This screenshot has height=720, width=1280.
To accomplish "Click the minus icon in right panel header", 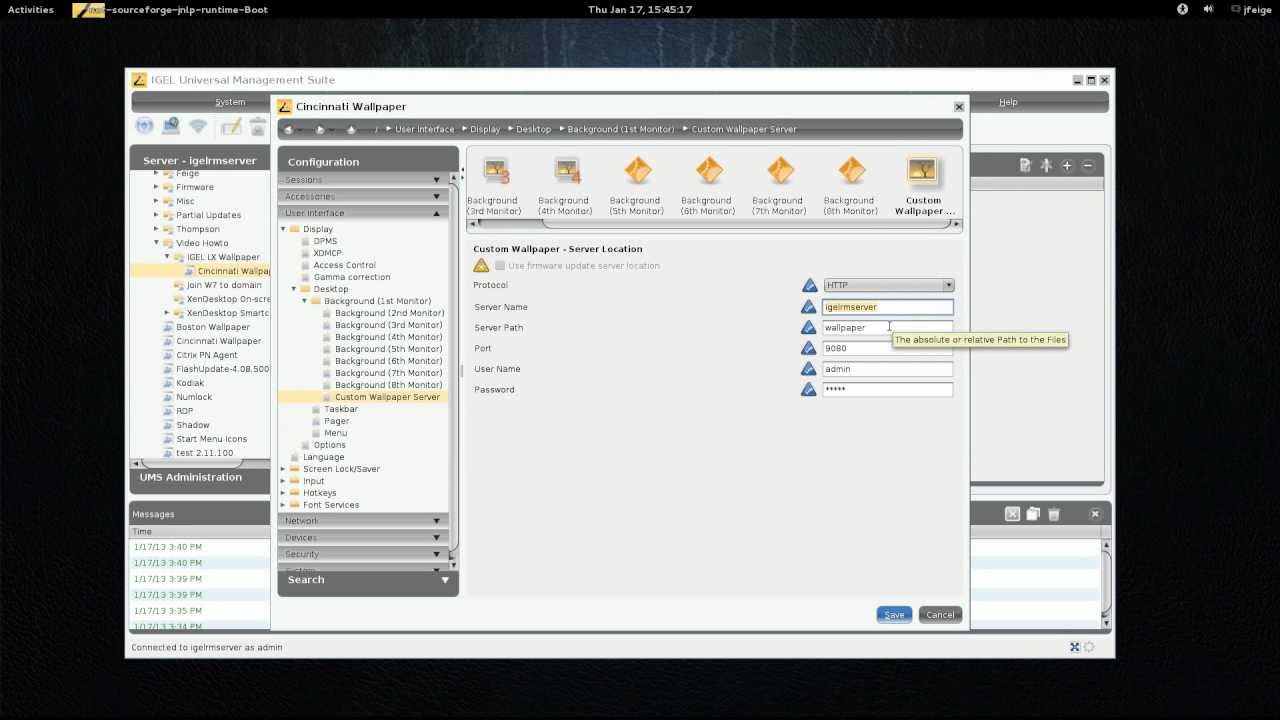I will pos(1088,165).
